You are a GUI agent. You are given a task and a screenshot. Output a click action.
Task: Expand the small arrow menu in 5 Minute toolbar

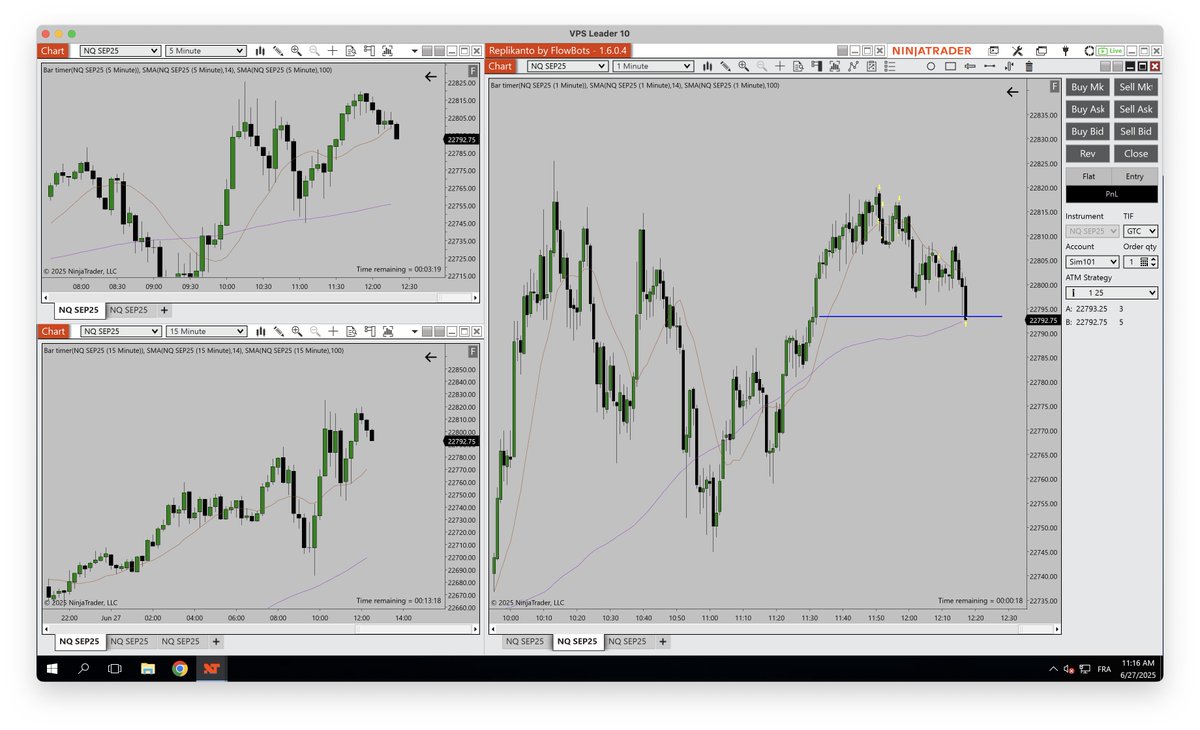coord(414,50)
